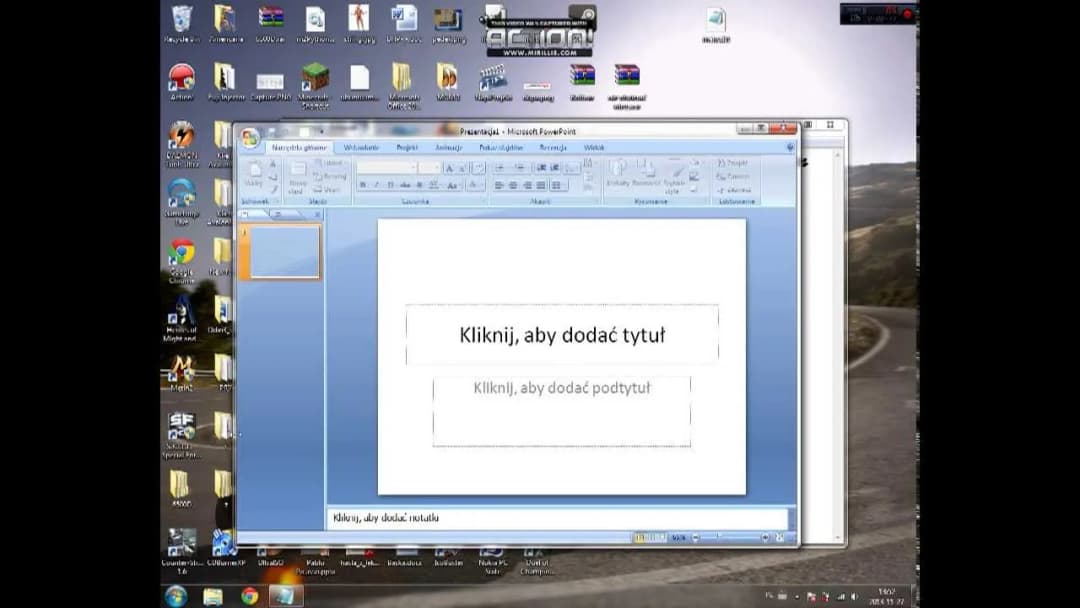Open PowerPoint Help question mark icon
This screenshot has height=608, width=1080.
(x=789, y=147)
